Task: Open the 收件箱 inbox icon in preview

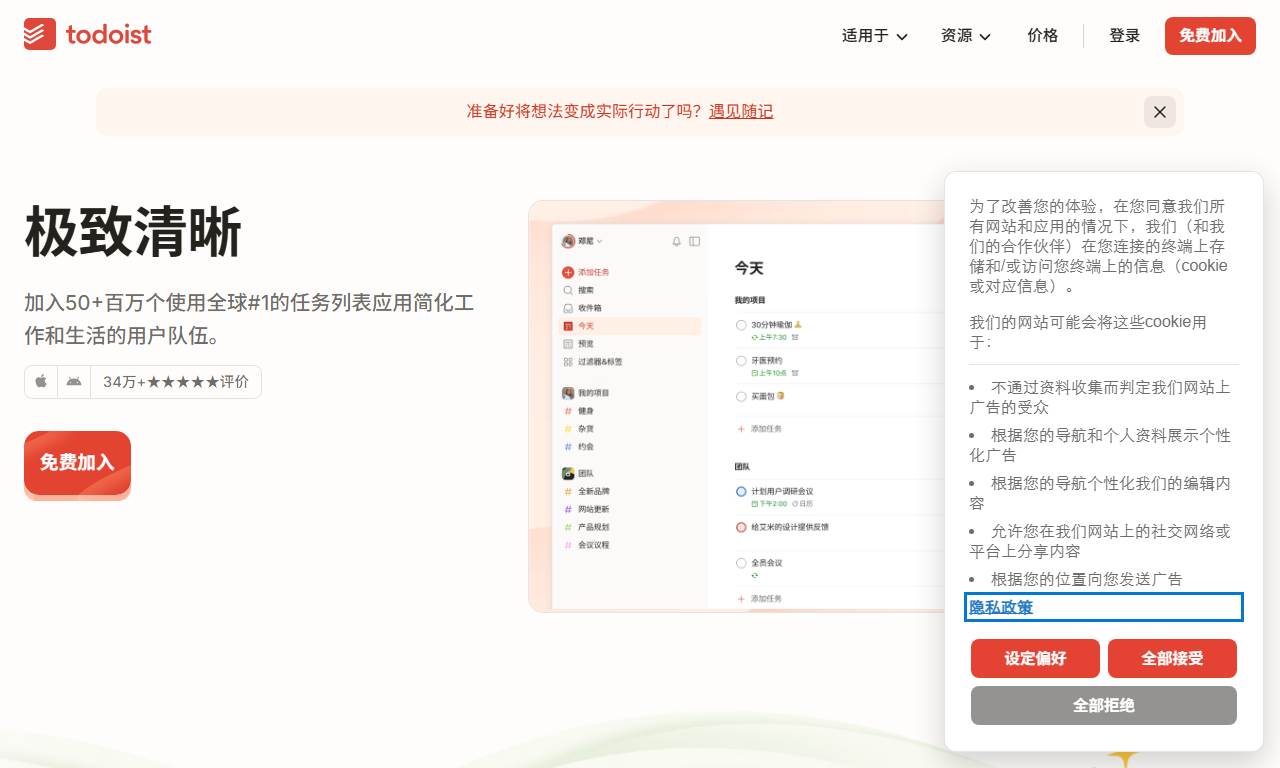Action: 568,308
